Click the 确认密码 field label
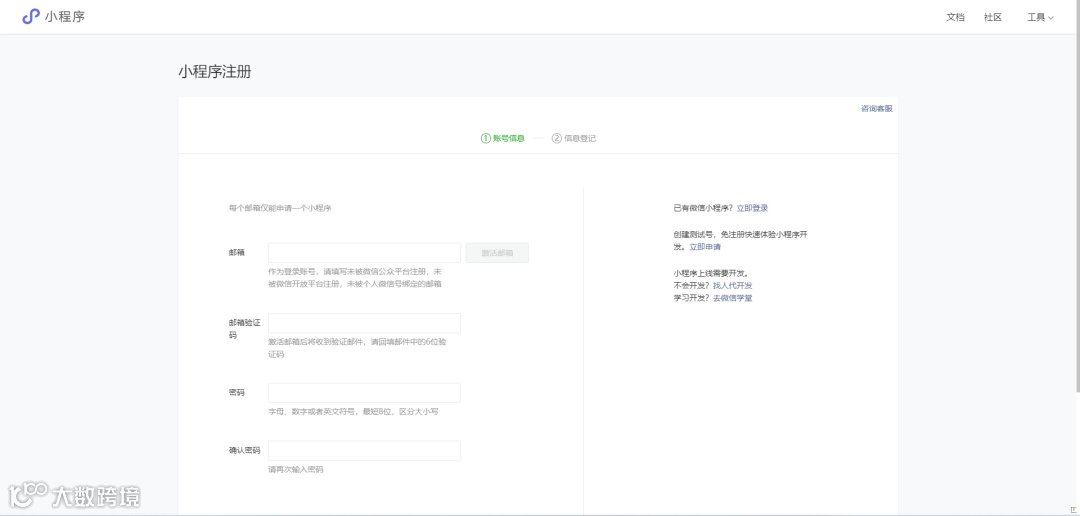Screen dimensions: 1080x516 (x=245, y=451)
